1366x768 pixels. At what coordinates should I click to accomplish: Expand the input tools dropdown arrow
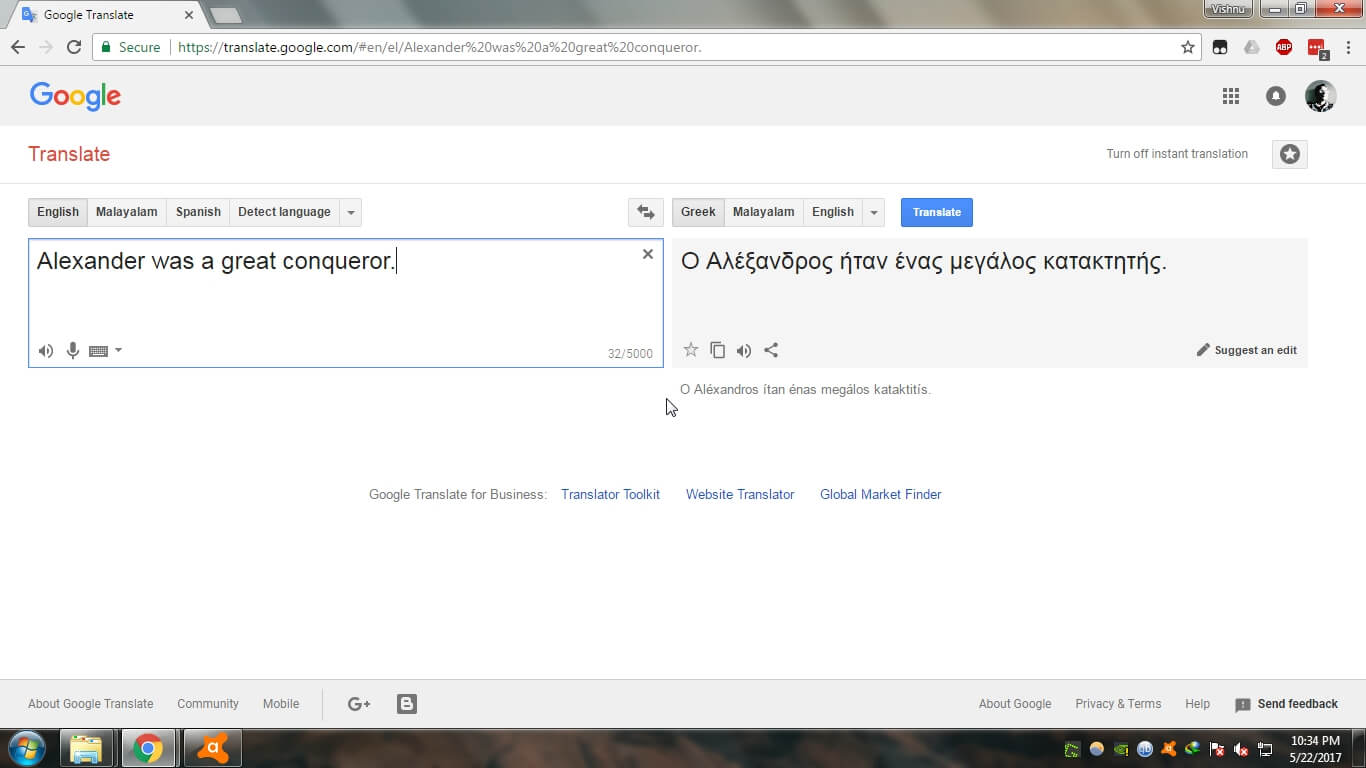coord(119,350)
